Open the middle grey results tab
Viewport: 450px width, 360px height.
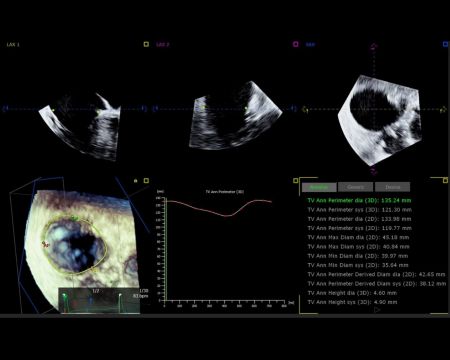tap(355, 187)
